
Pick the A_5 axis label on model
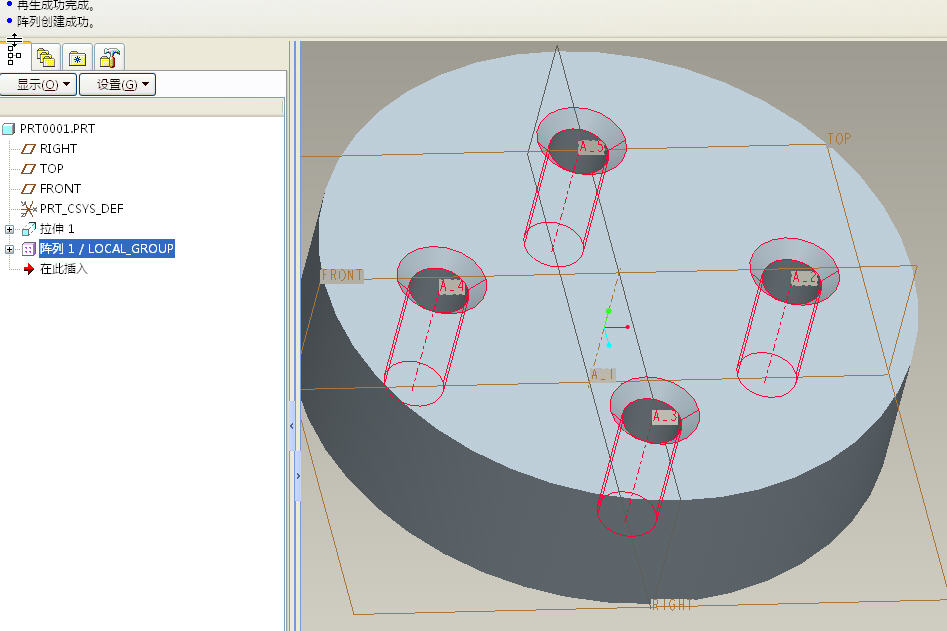(x=591, y=147)
